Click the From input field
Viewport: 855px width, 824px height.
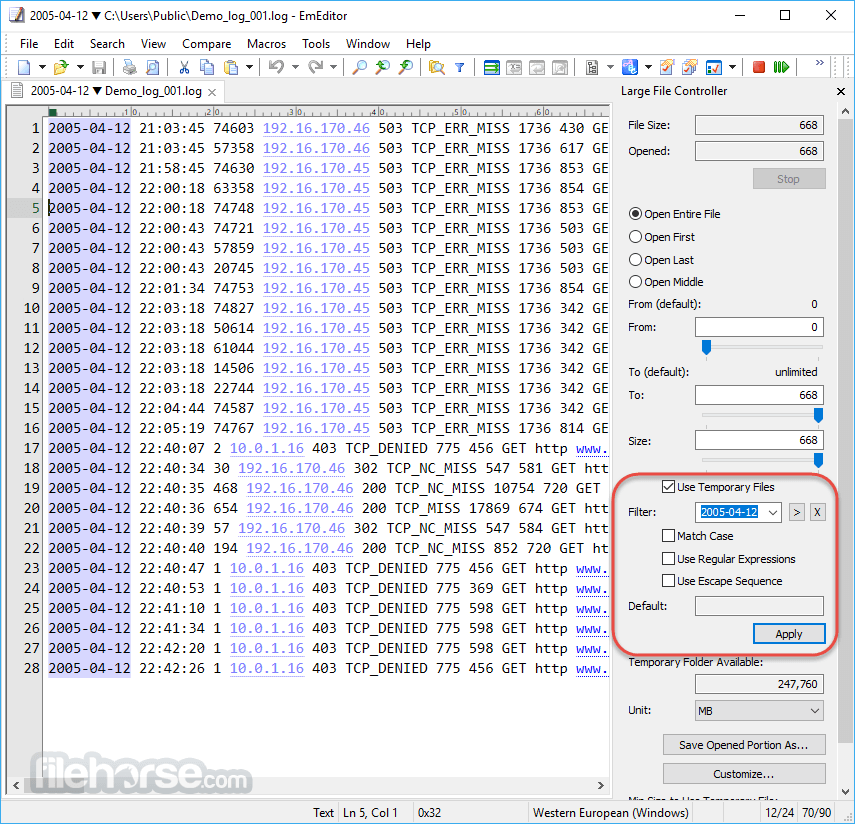759,327
